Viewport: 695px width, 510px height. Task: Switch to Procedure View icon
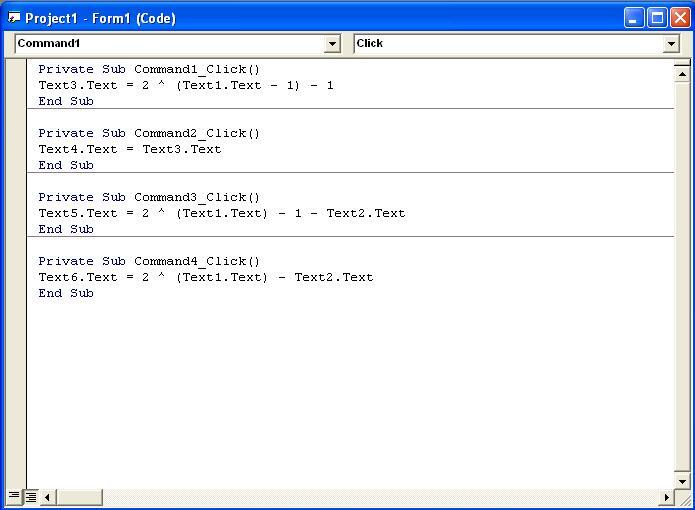pyautogui.click(x=14, y=496)
